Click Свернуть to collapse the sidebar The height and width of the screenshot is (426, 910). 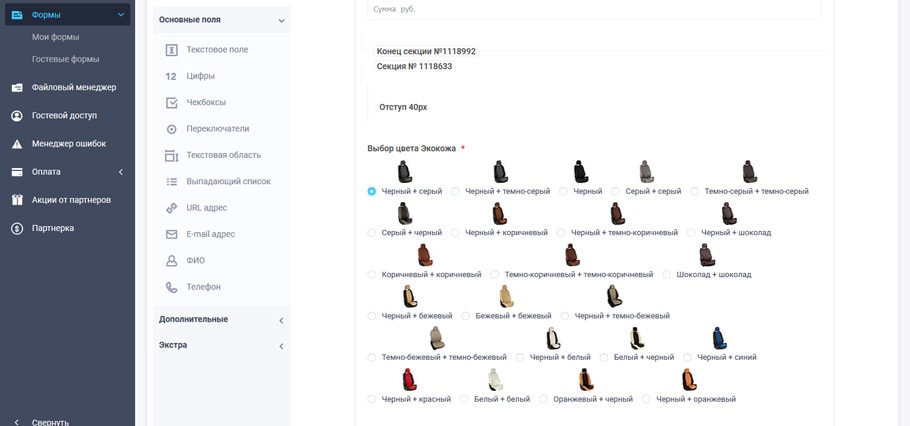pos(50,422)
